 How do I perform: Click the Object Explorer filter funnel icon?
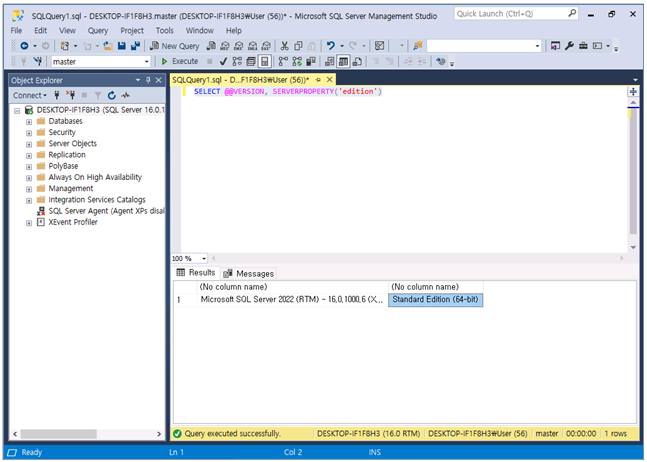pos(98,95)
